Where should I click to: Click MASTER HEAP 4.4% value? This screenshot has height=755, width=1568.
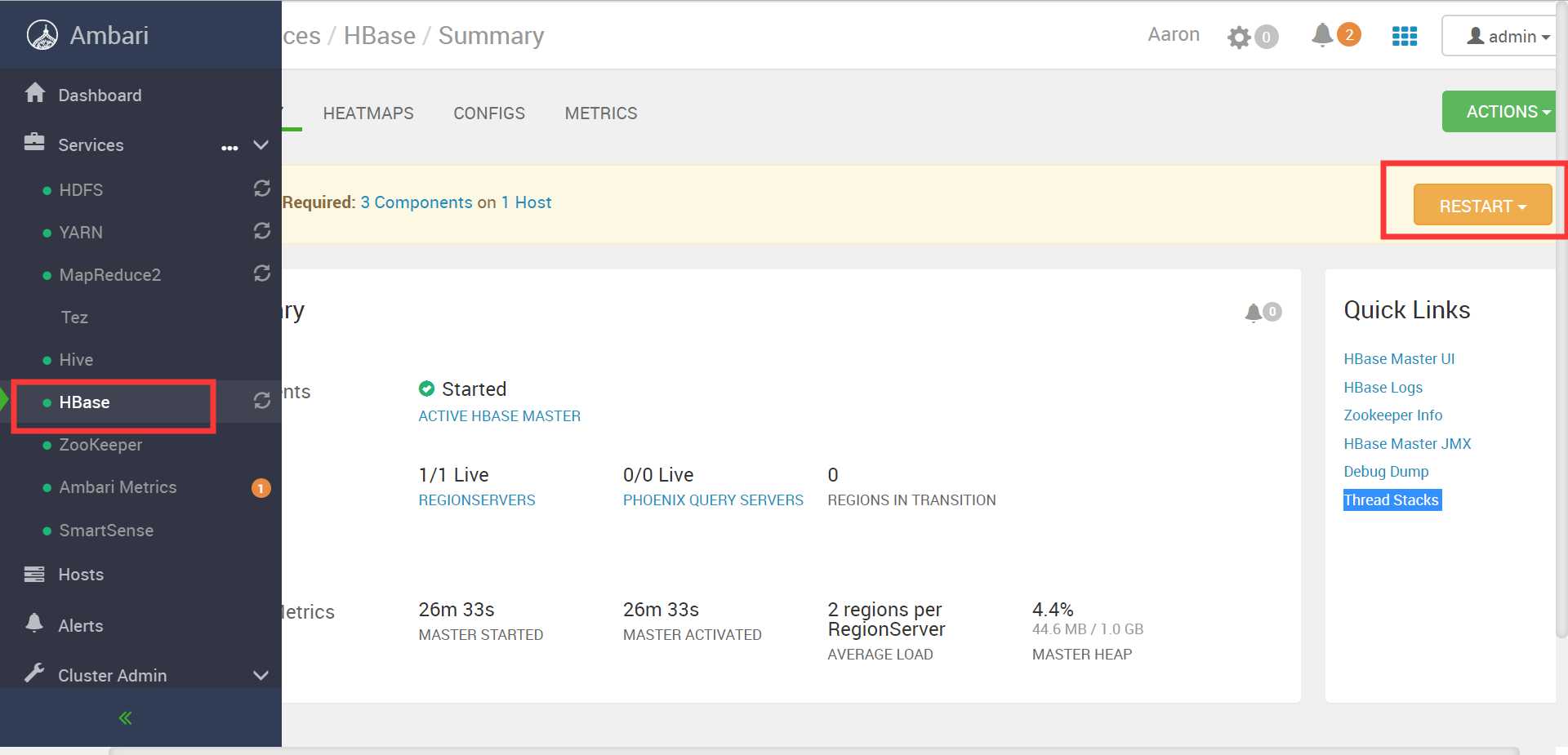(1053, 610)
